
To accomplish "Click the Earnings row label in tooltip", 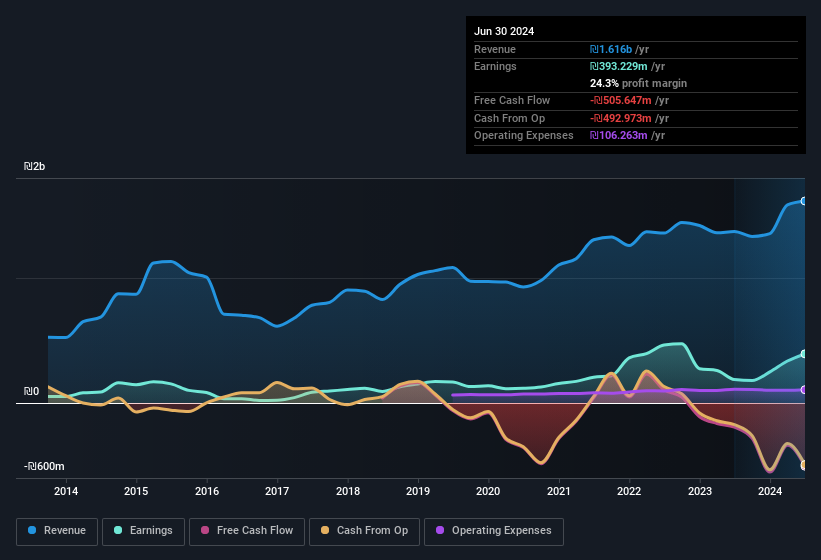I will tap(495, 66).
